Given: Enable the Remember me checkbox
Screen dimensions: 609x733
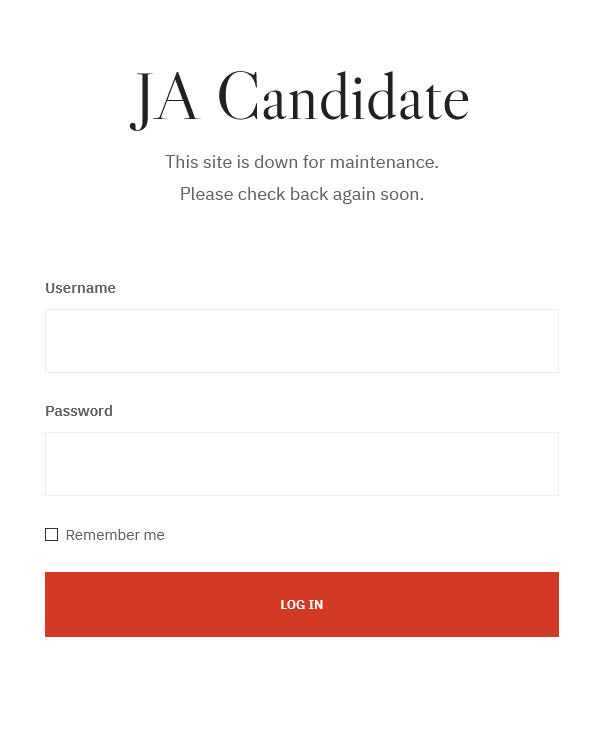Looking at the screenshot, I should pos(52,535).
